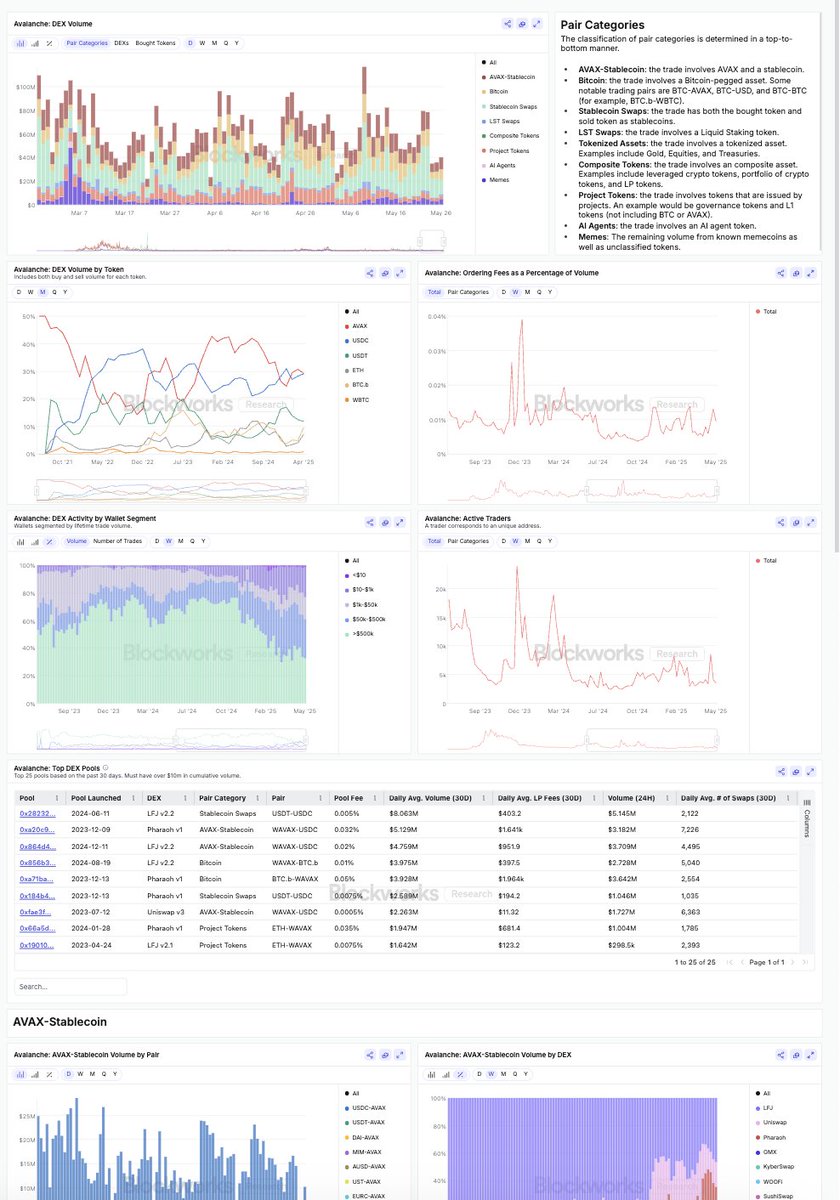Expand Top DEX Pools table fullscreen
The image size is (840, 1200).
(x=811, y=771)
